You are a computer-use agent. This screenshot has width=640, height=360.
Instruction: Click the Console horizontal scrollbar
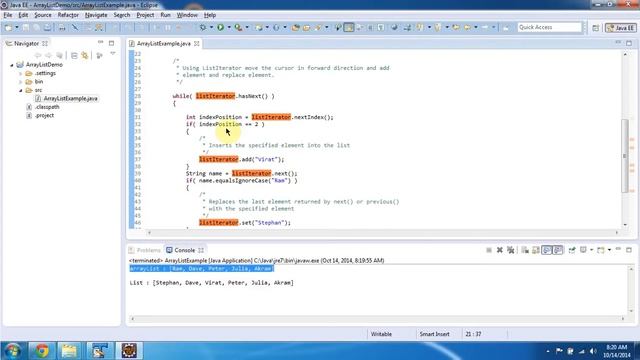[378, 318]
